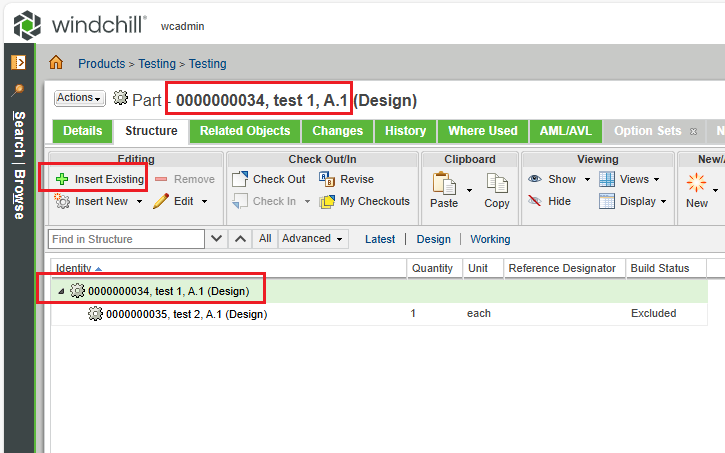Hide items using the Hide icon
725x453 pixels.
[535, 201]
